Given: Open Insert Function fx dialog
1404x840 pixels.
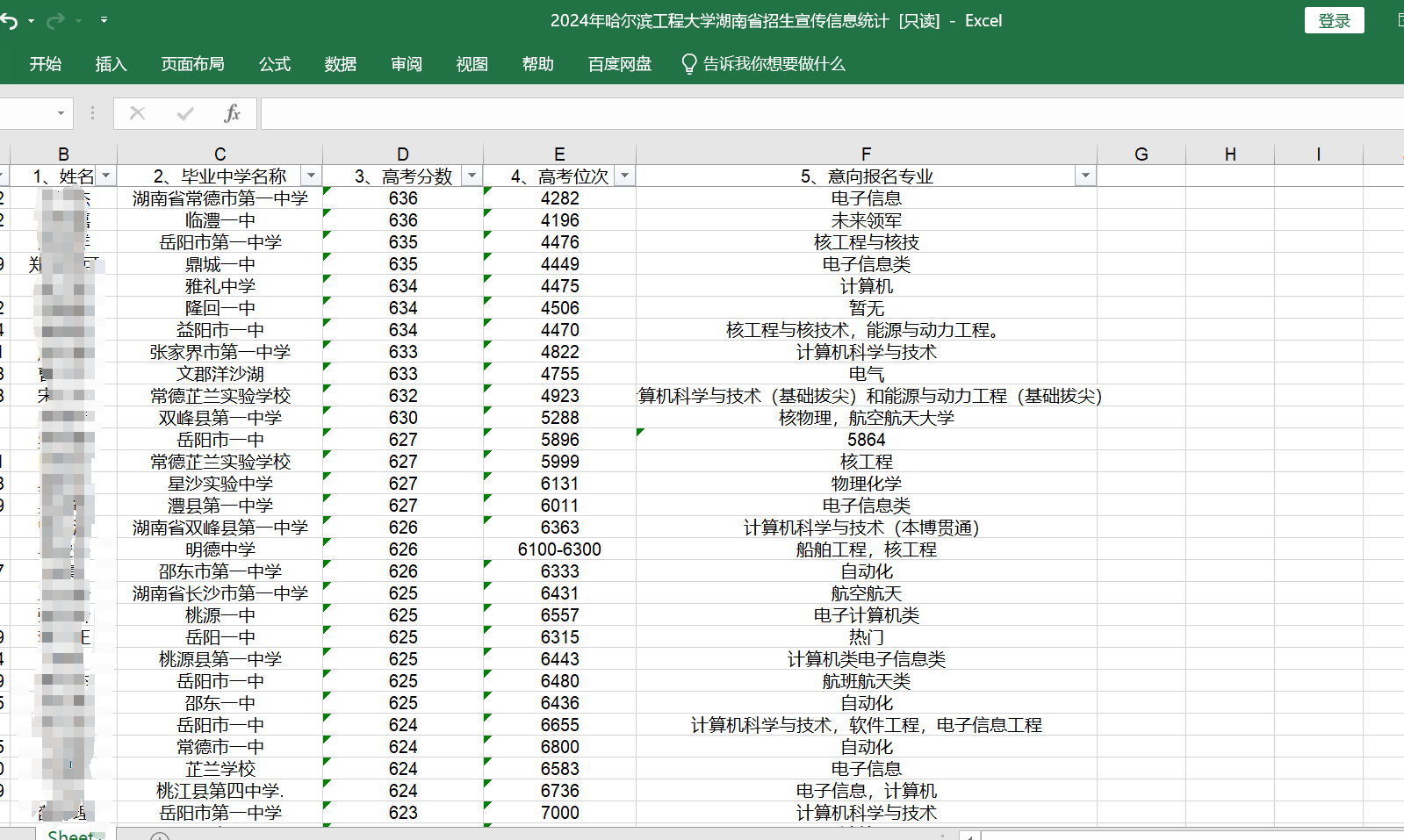Looking at the screenshot, I should tap(232, 113).
